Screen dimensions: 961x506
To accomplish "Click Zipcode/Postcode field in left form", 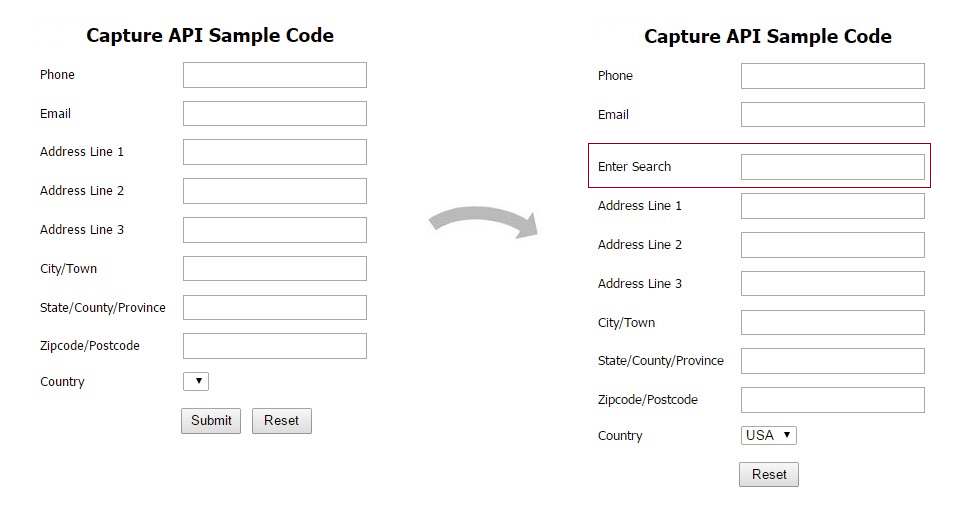I will [274, 346].
